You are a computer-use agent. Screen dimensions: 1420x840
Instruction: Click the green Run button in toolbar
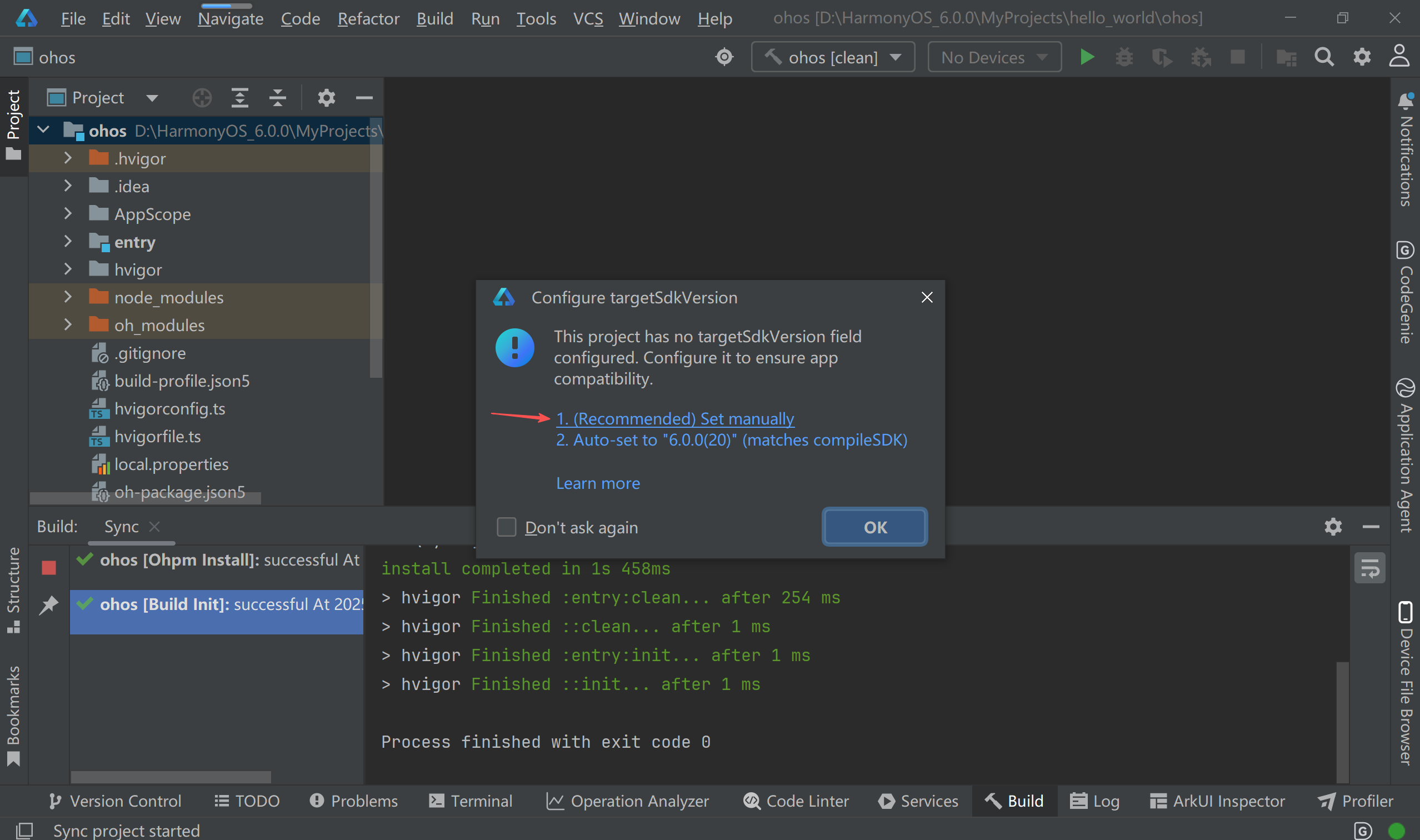1086,57
